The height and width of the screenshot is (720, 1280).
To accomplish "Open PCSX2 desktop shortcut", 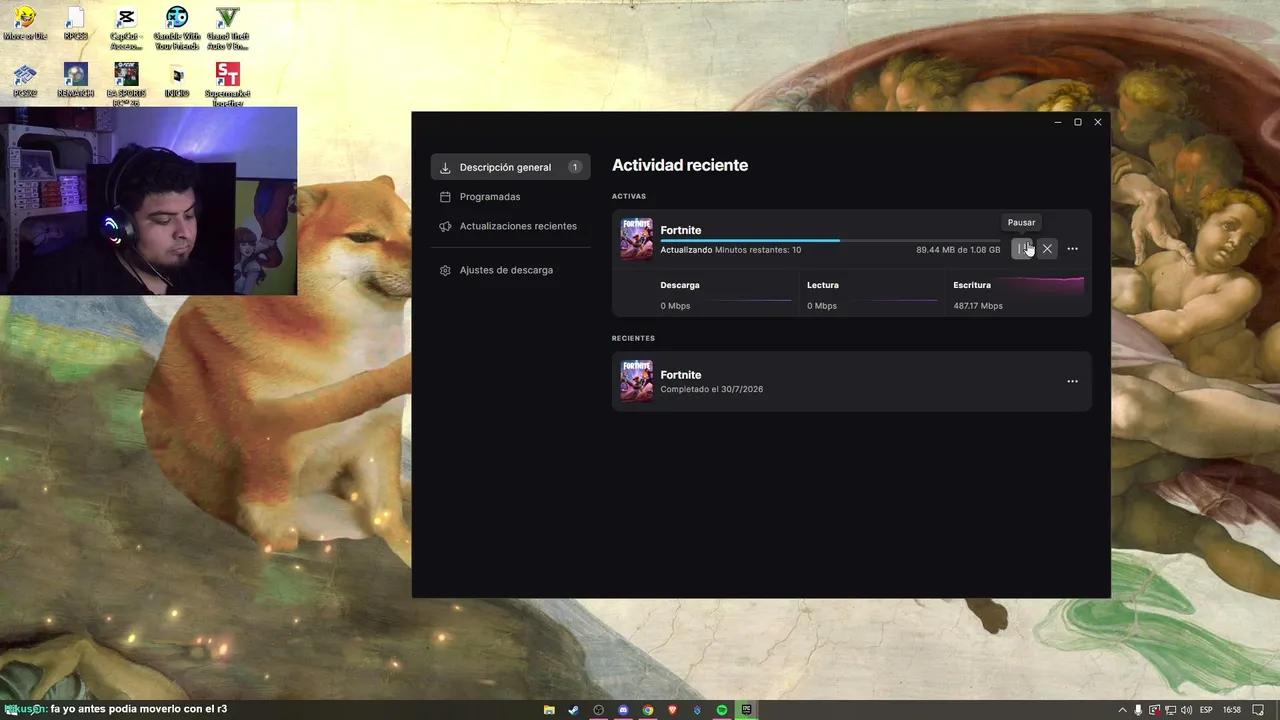I will pyautogui.click(x=25, y=80).
